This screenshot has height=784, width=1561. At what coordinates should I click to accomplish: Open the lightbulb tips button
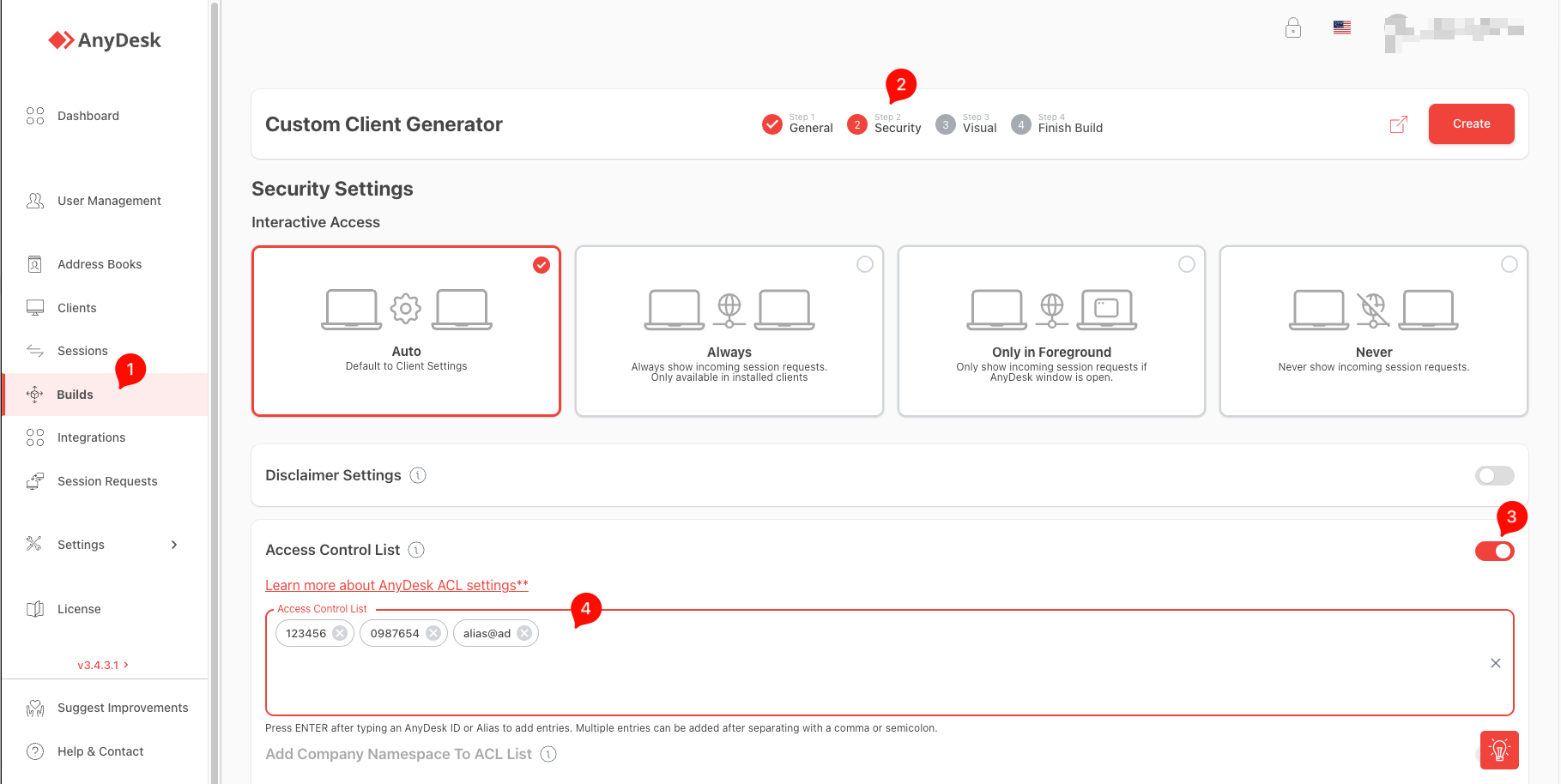point(1499,751)
